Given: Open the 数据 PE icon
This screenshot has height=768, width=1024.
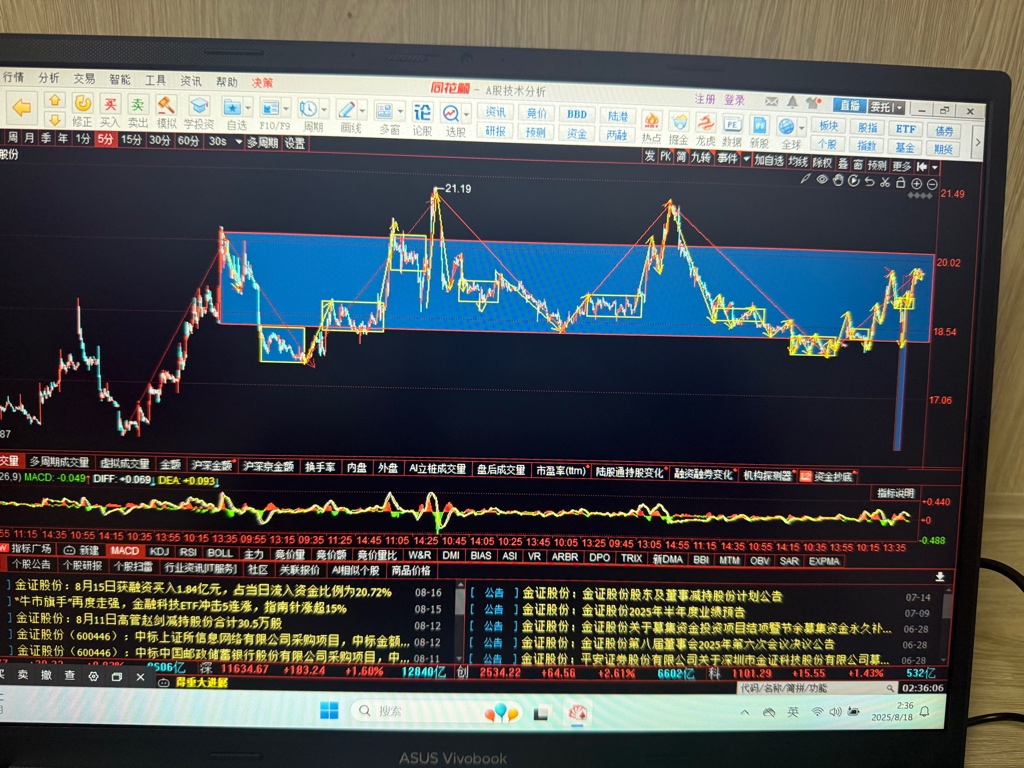Looking at the screenshot, I should [x=732, y=123].
